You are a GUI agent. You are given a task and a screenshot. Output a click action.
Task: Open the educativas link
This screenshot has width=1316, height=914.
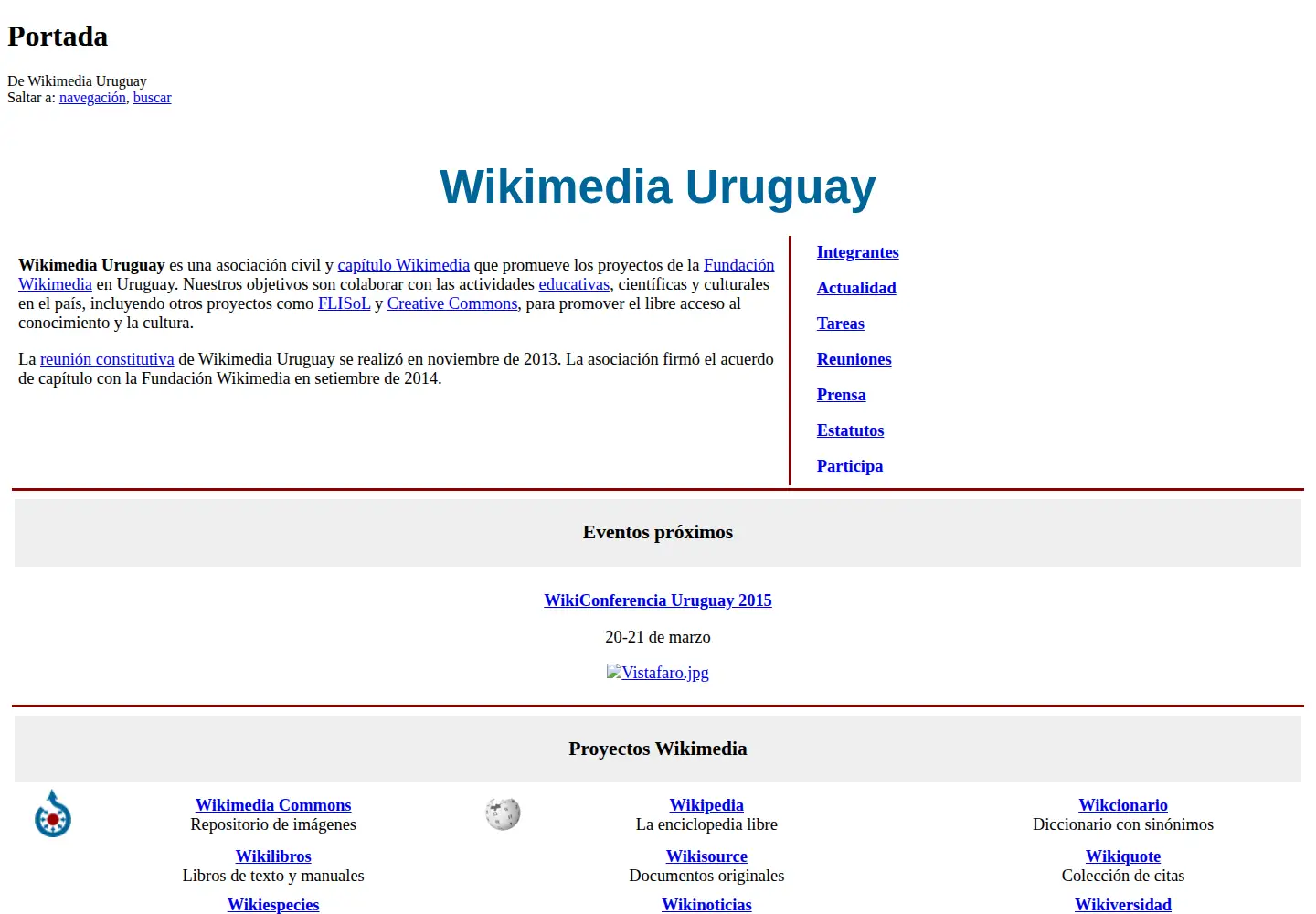[x=574, y=284]
